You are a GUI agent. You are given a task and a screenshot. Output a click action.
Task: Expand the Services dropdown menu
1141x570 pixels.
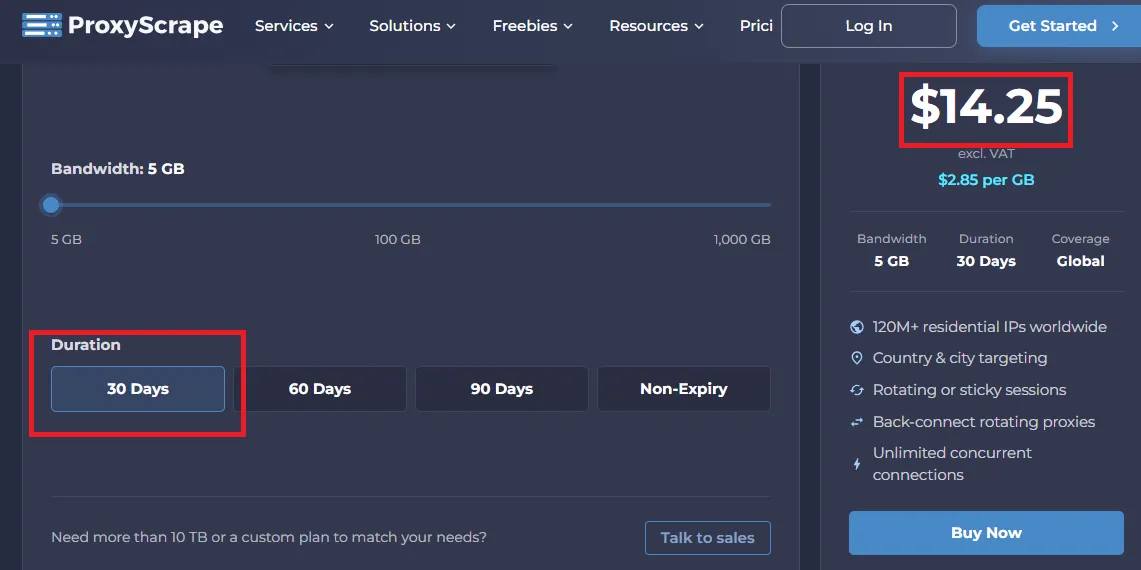[x=294, y=26]
